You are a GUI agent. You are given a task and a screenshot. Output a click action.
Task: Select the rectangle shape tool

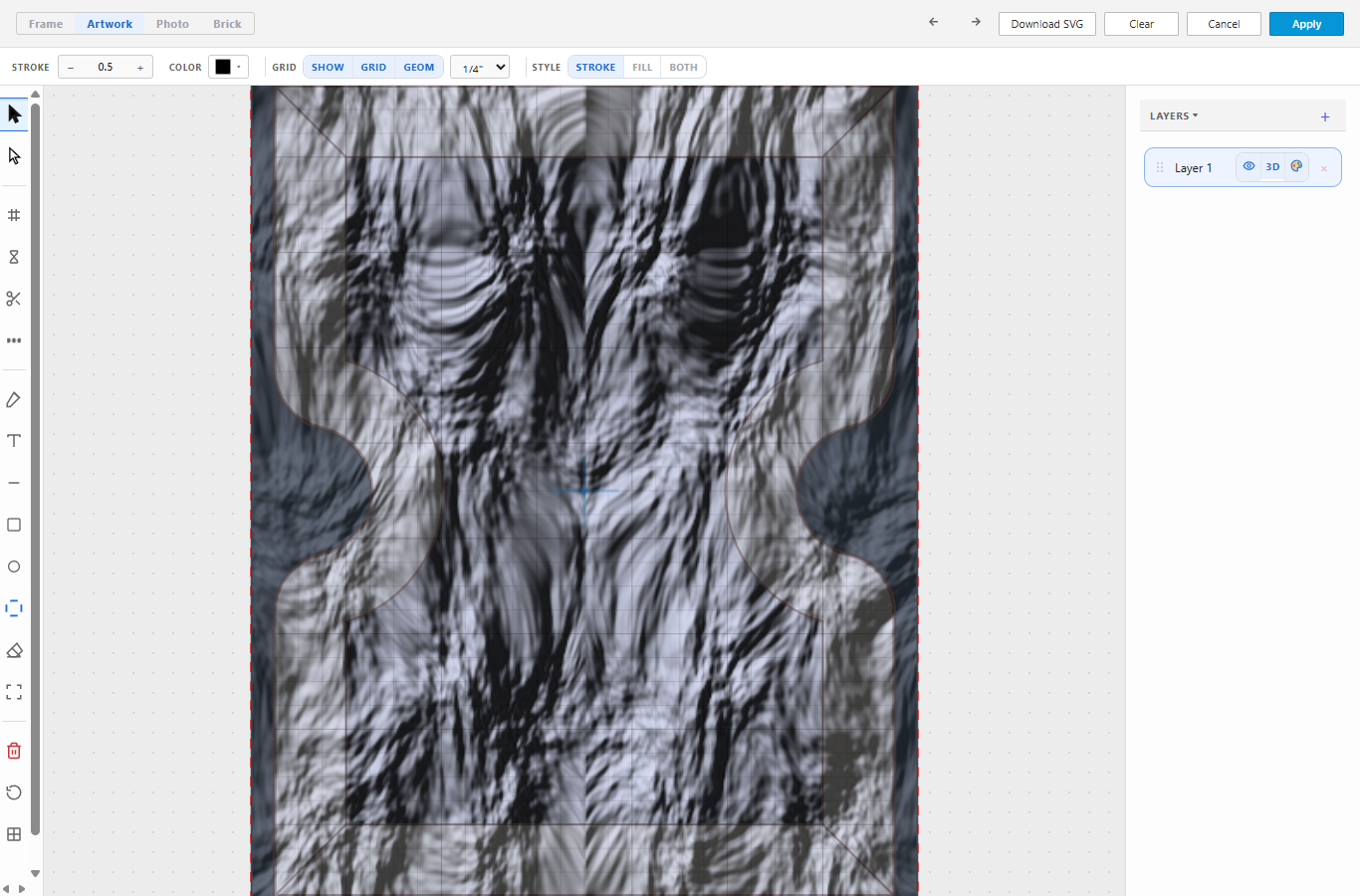click(14, 525)
